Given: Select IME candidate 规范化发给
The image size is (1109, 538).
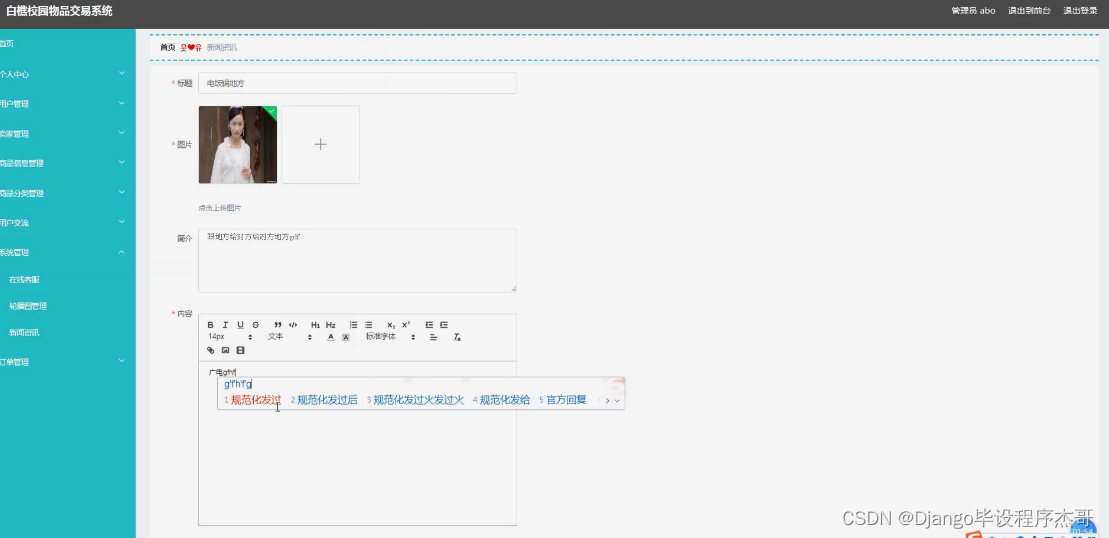Looking at the screenshot, I should (x=501, y=400).
